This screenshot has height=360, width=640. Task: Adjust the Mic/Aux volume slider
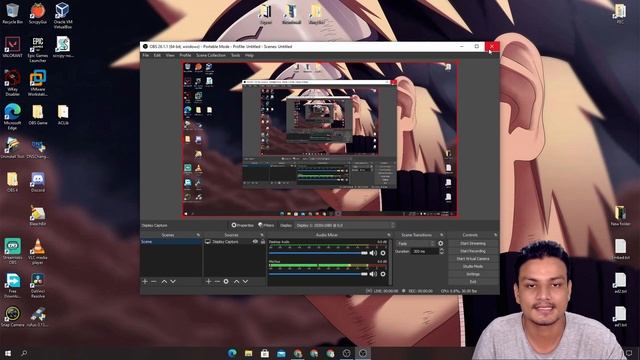point(318,274)
